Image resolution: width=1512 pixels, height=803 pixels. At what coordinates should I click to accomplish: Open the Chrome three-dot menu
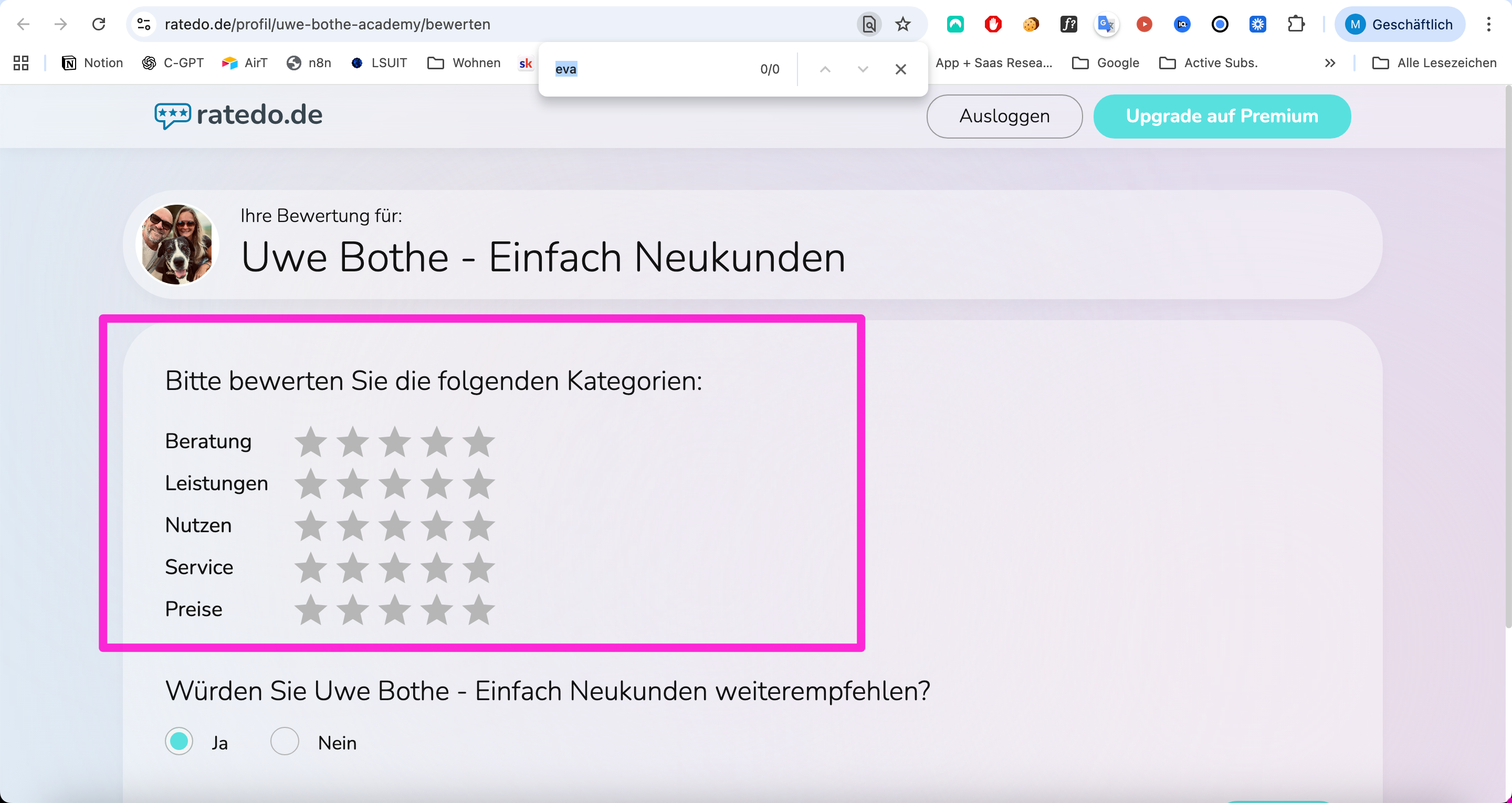pyautogui.click(x=1488, y=24)
